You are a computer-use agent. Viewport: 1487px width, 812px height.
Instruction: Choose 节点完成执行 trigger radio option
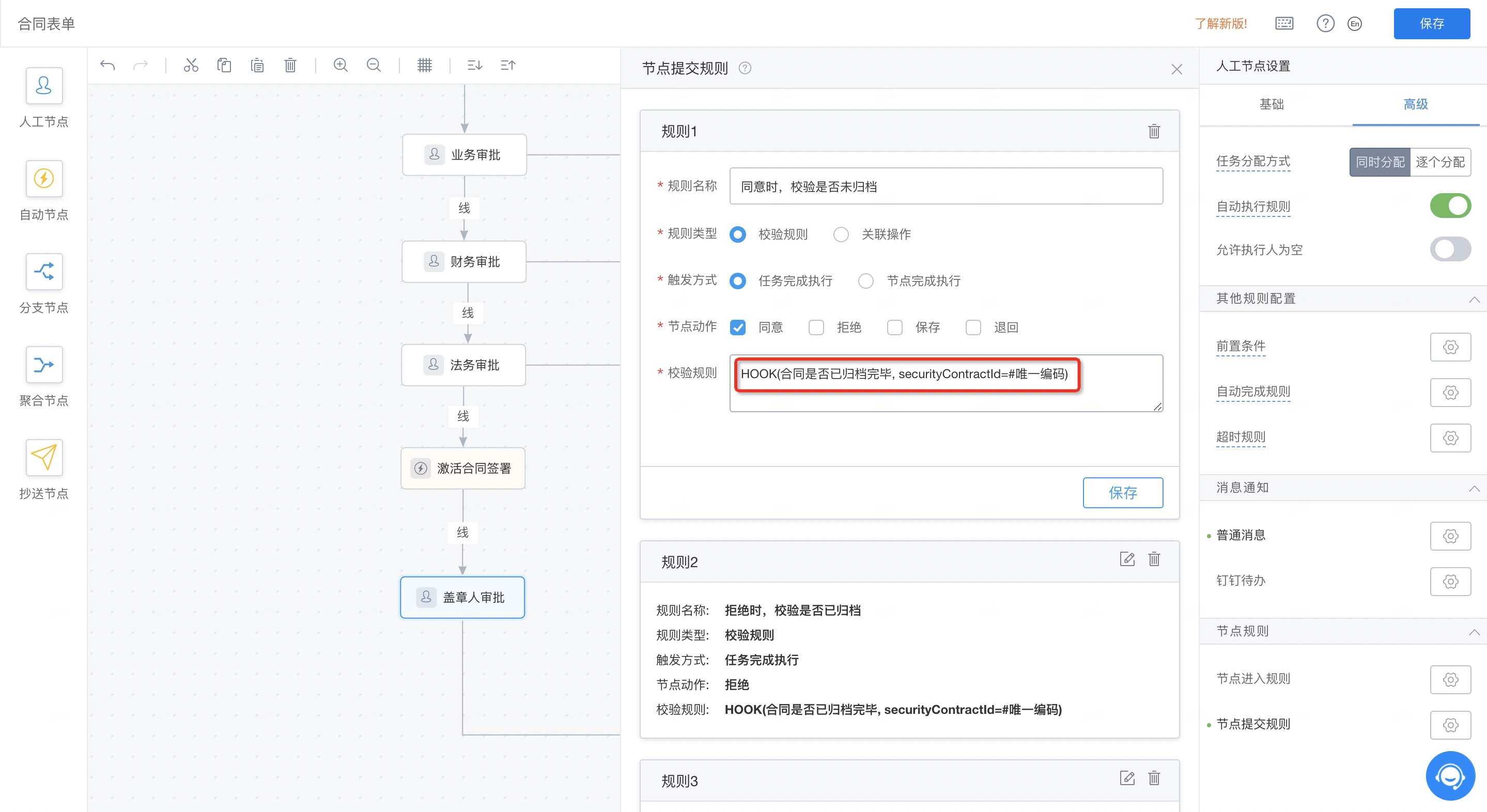(x=865, y=281)
